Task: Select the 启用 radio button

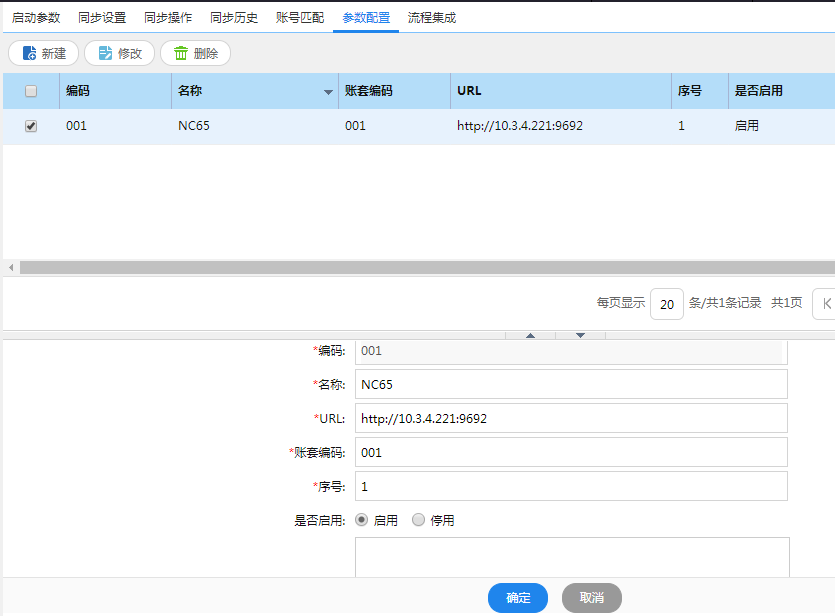Action: (362, 520)
